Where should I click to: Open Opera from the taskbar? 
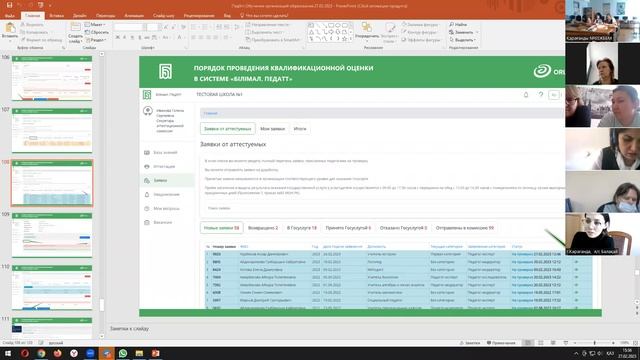coord(24,353)
